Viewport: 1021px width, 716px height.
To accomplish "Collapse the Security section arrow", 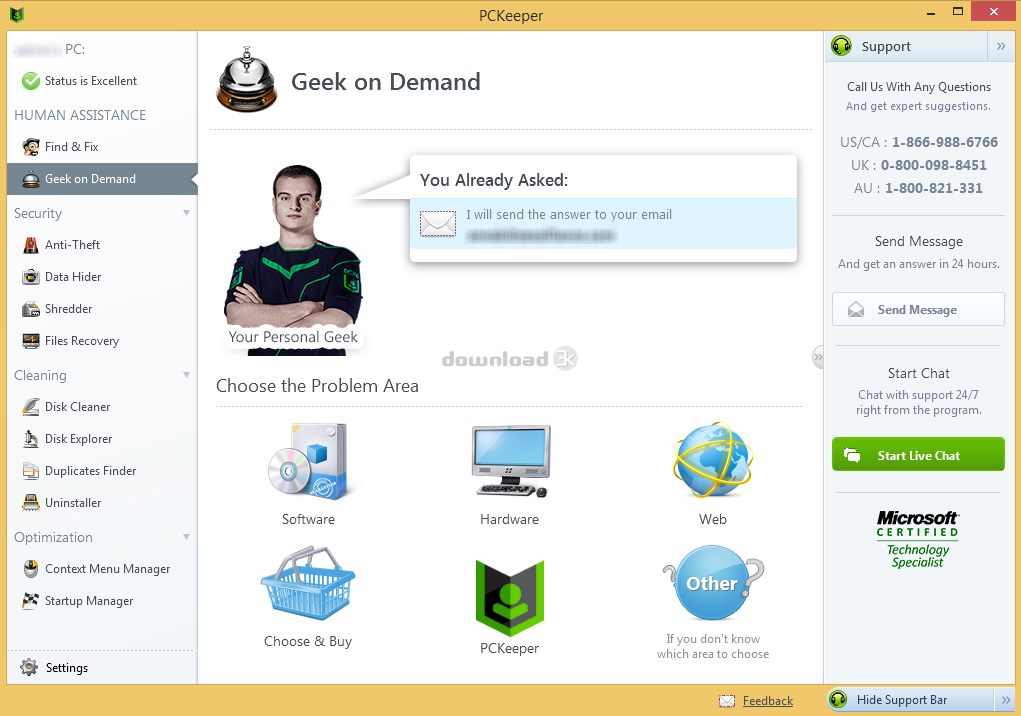I will click(187, 213).
